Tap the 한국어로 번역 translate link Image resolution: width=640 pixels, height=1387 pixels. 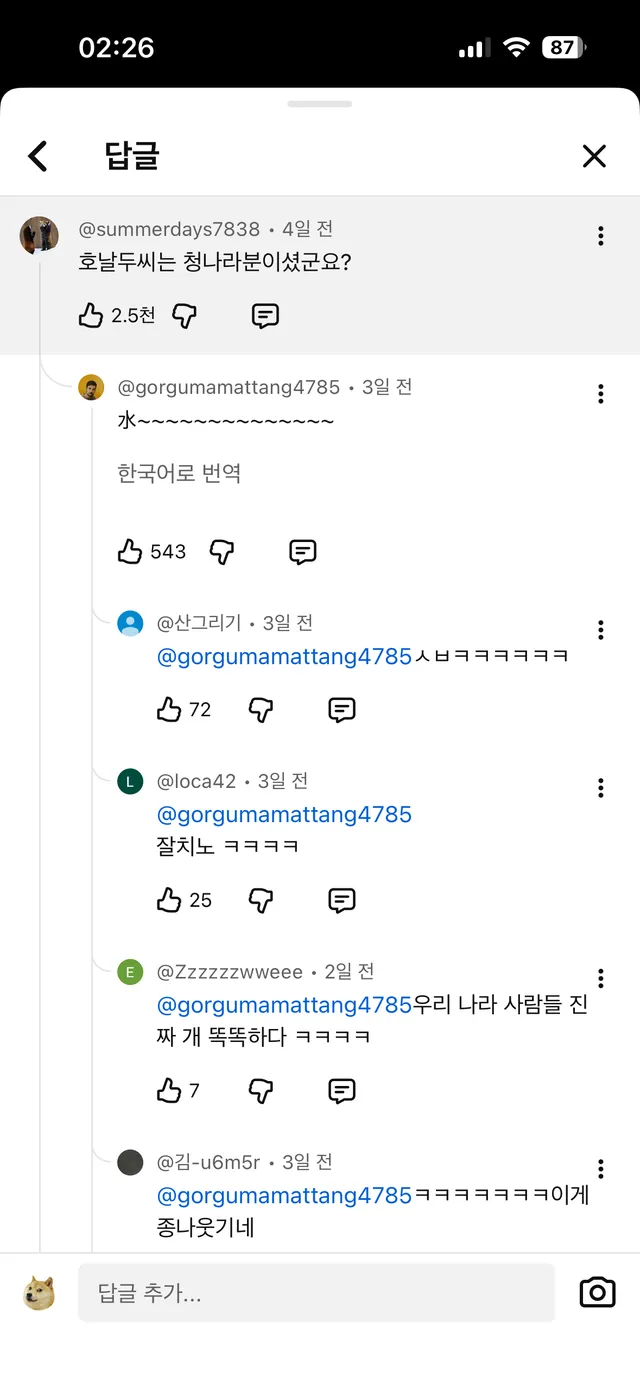coord(179,473)
